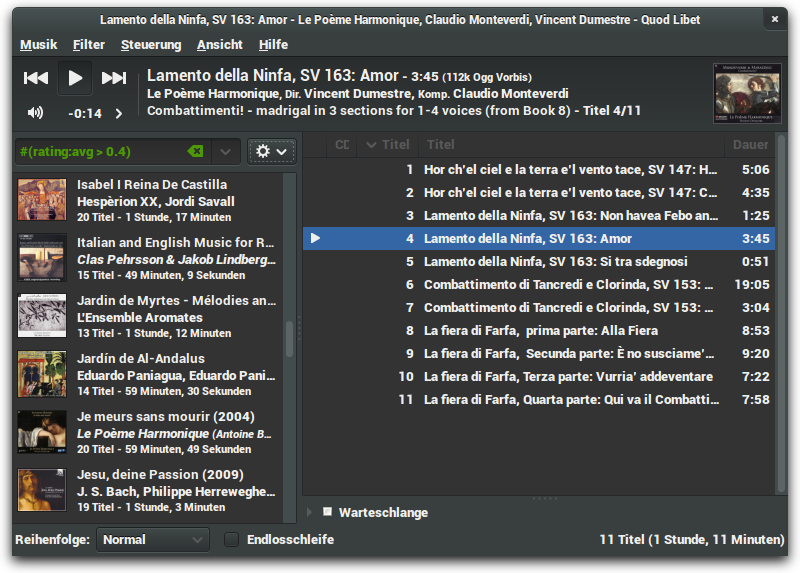Select track 7 Combattimento lasting 3:04
Screen dimensions: 800x573
pos(539,307)
